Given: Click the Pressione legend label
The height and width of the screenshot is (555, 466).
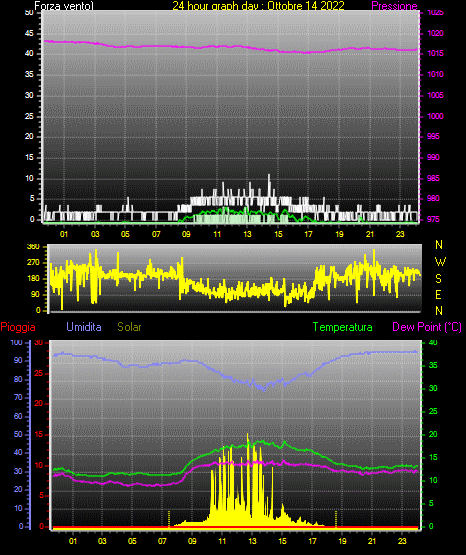Looking at the screenshot, I should pos(394,6).
